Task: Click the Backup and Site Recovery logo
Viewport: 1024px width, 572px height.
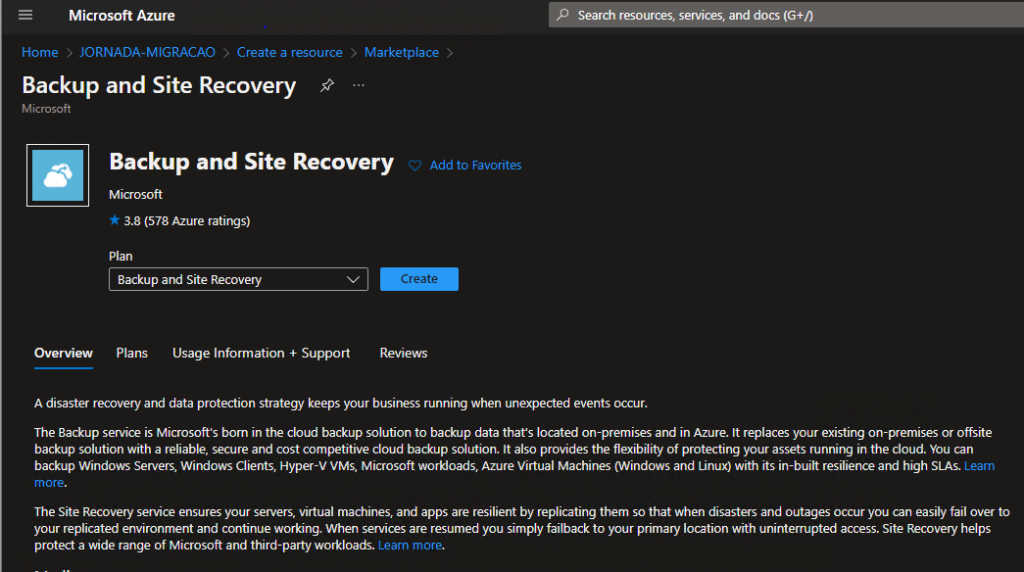Action: tap(57, 177)
